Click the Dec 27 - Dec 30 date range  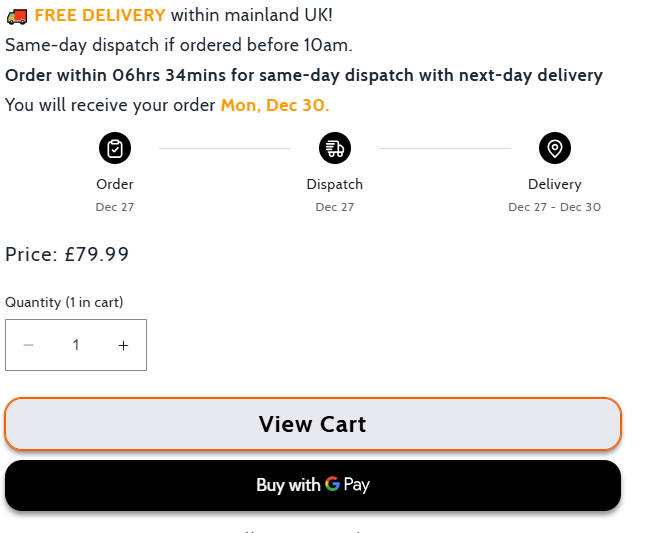pyautogui.click(x=555, y=207)
